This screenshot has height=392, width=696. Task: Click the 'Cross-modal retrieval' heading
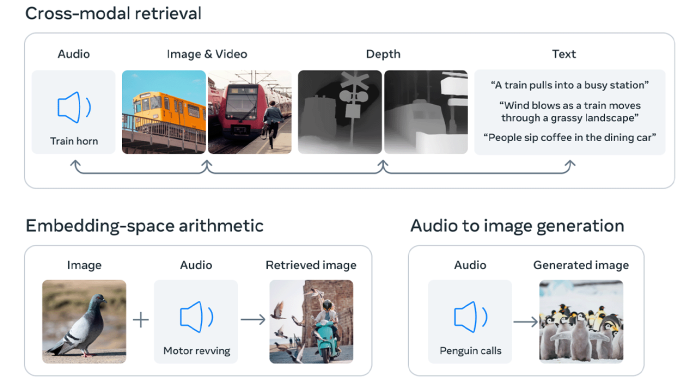tap(113, 13)
